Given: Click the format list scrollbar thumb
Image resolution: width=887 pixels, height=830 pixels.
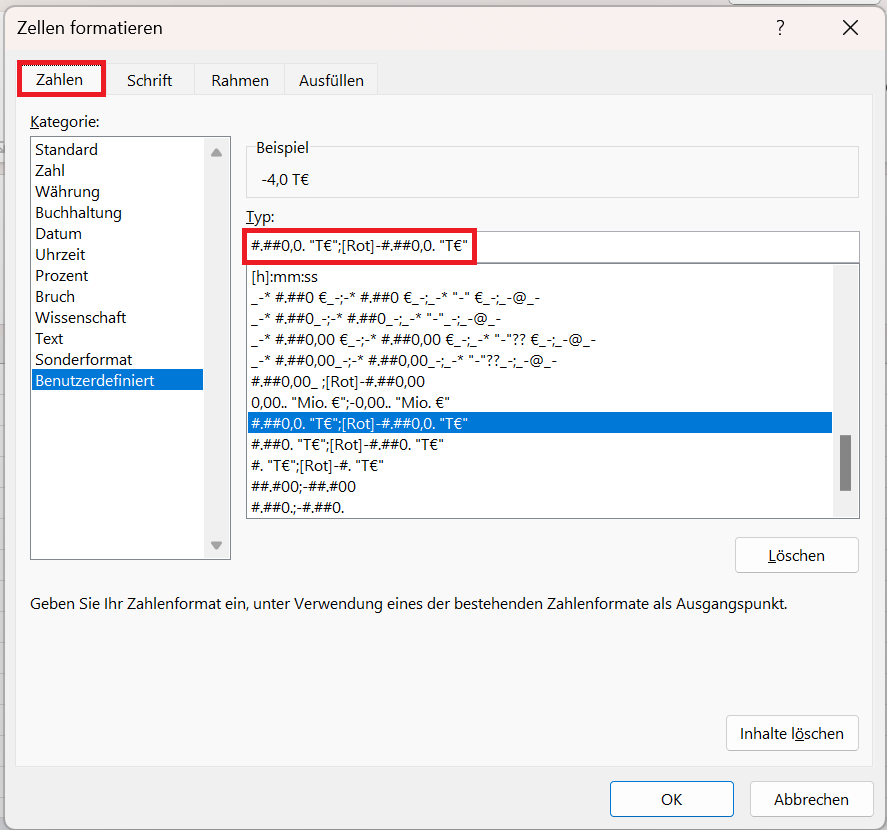Looking at the screenshot, I should [845, 463].
